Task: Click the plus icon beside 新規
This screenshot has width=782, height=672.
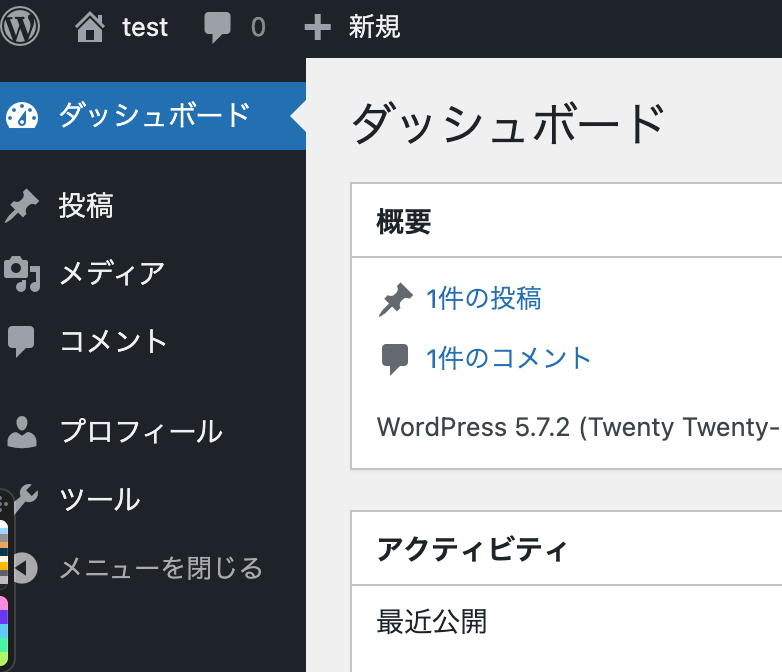Action: click(317, 27)
